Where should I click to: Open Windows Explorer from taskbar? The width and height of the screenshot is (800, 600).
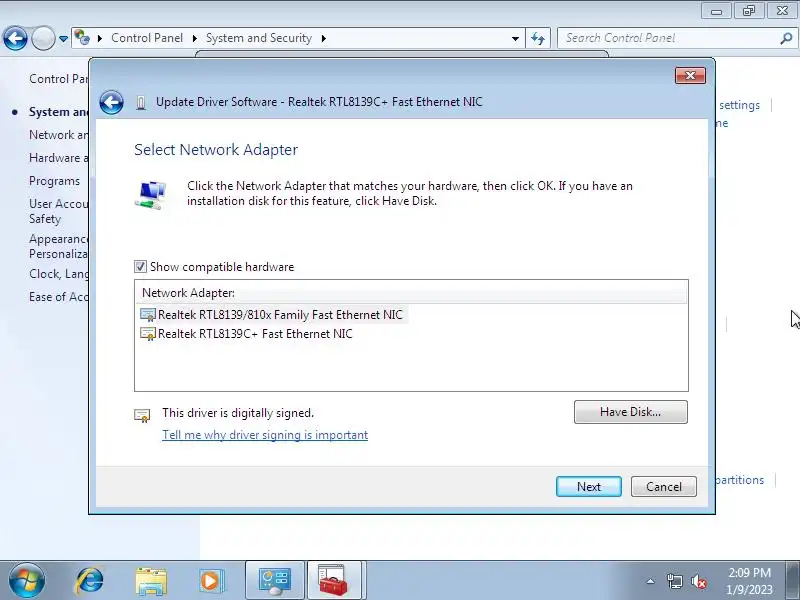point(151,581)
